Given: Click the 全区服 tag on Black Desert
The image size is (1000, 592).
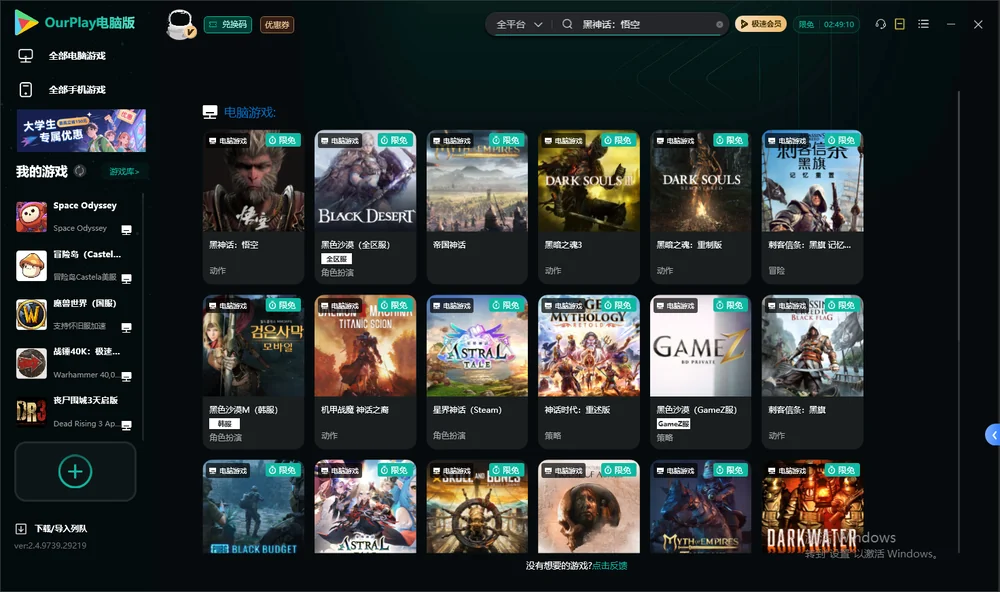Looking at the screenshot, I should (336, 259).
